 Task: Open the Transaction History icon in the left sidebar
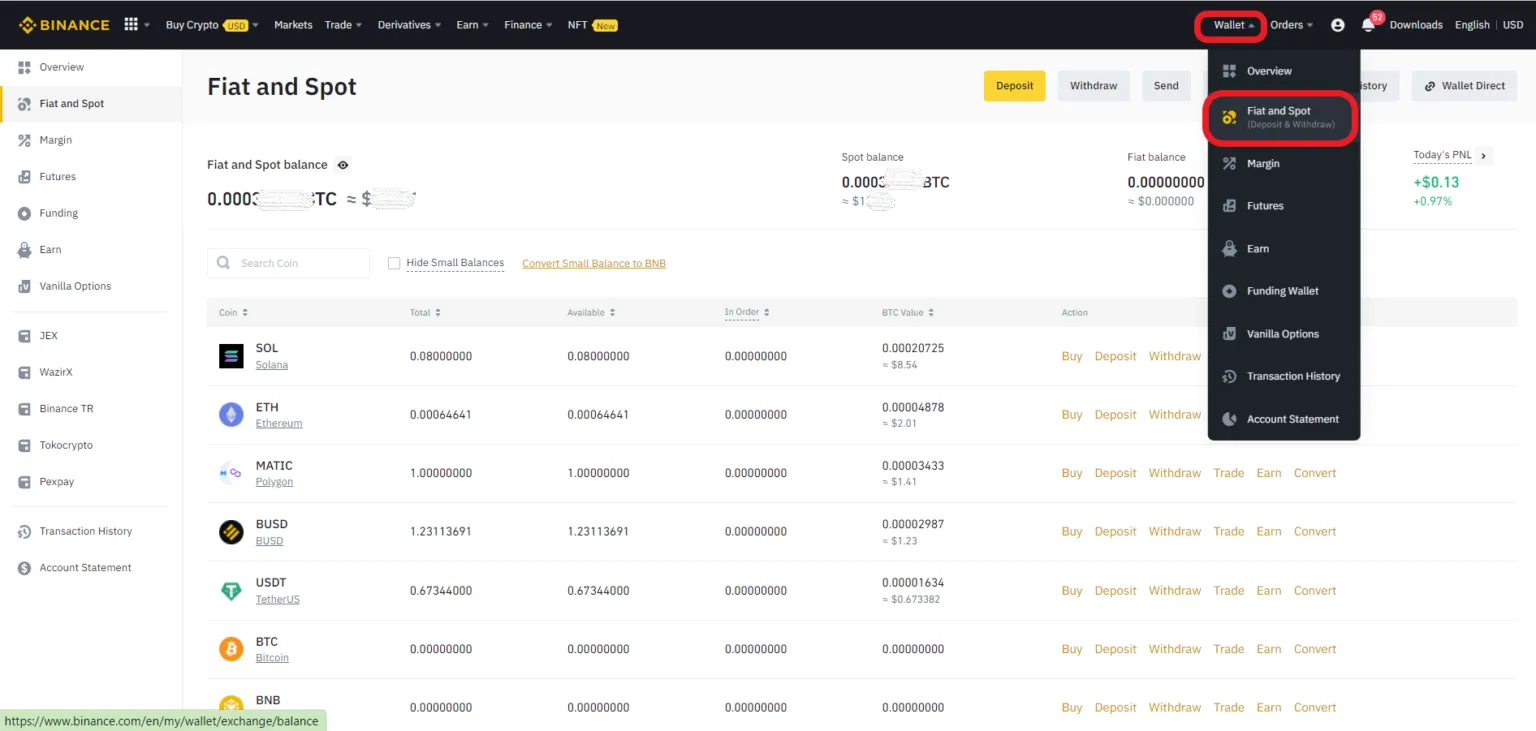point(25,532)
